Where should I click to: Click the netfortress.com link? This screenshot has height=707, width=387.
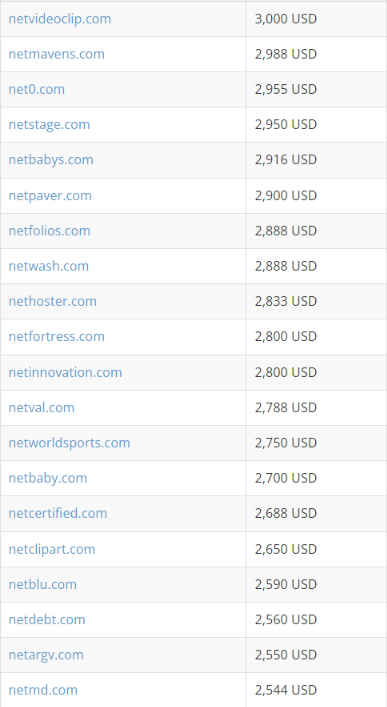tap(56, 336)
